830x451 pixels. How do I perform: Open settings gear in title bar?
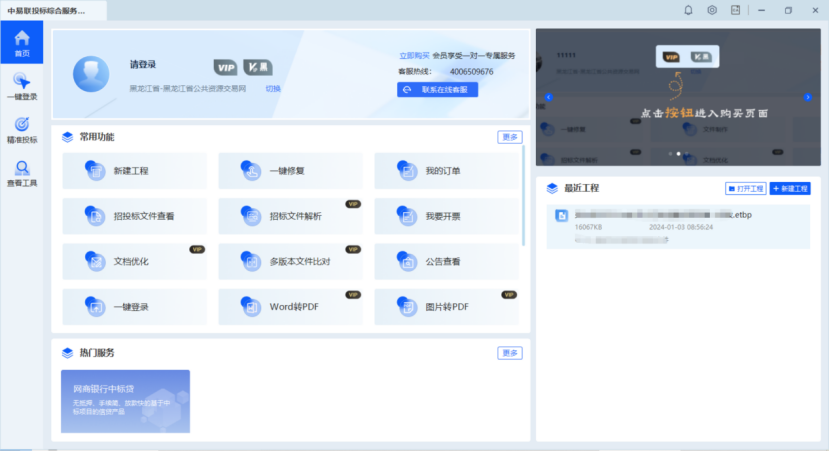click(712, 10)
